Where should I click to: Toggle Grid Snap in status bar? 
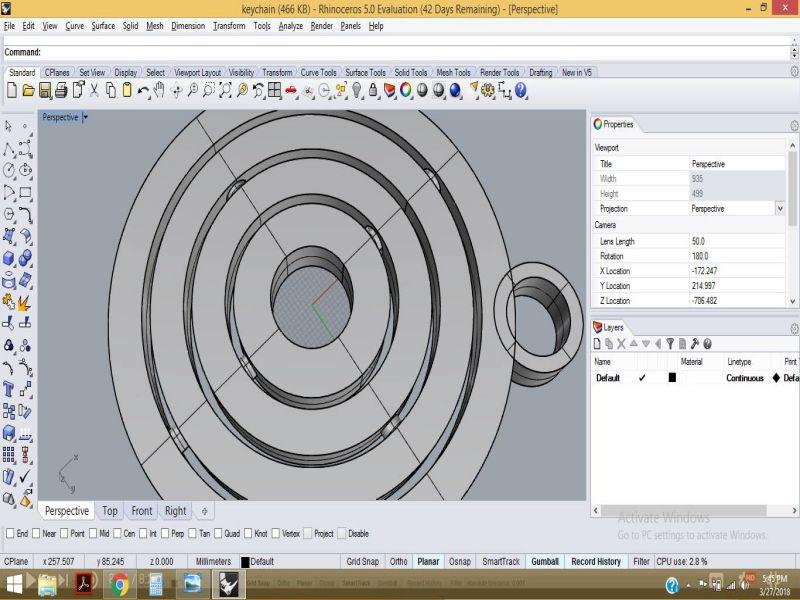point(361,562)
